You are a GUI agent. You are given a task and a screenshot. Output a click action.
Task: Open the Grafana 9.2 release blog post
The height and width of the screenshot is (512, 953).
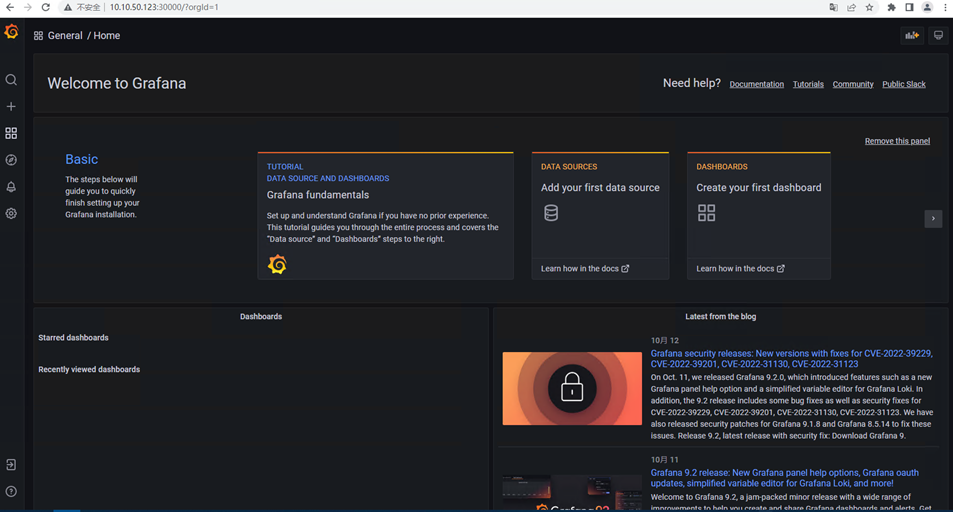coord(785,478)
